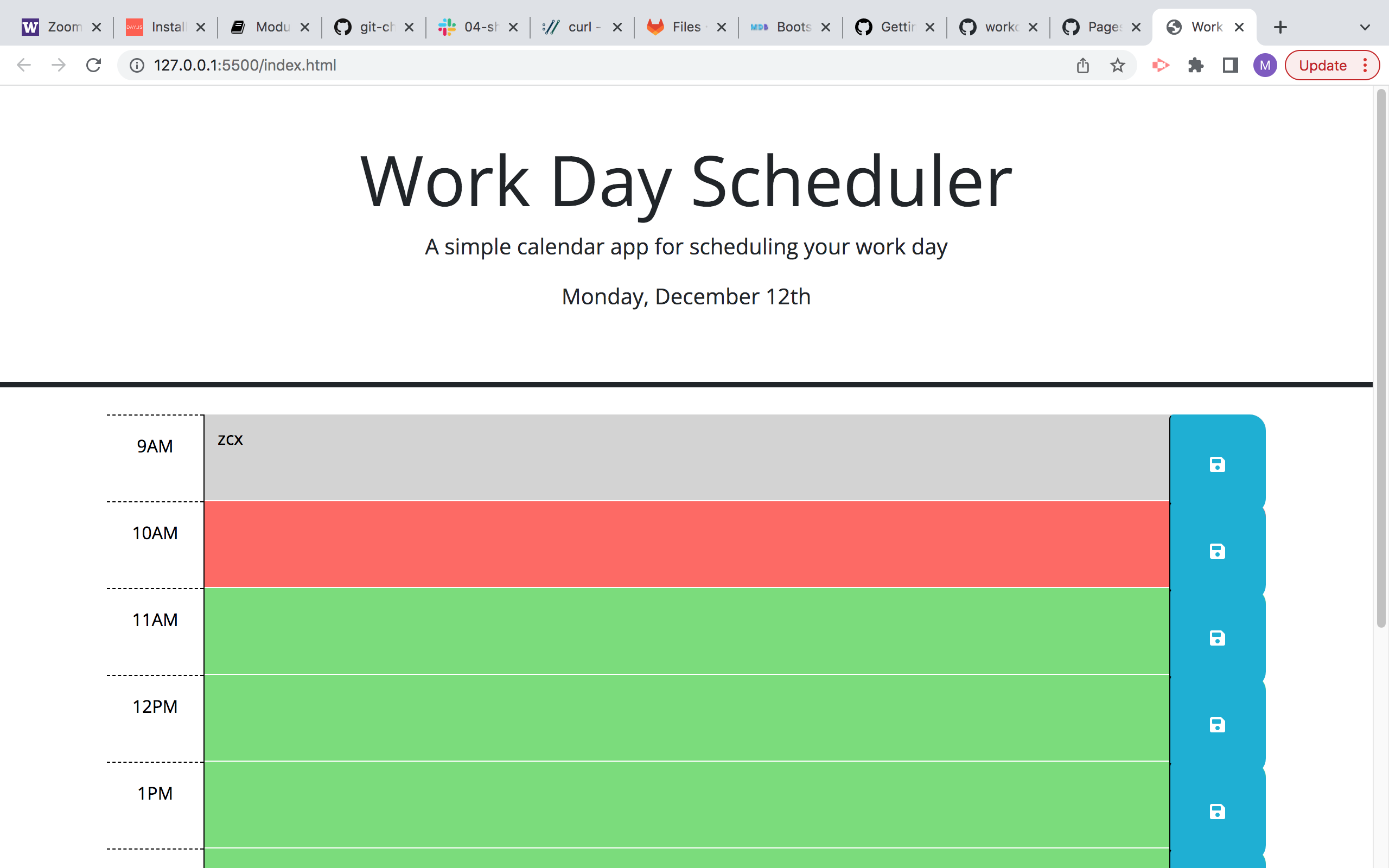Click the purple profile avatar M
Image resolution: width=1389 pixels, height=868 pixels.
(x=1265, y=65)
